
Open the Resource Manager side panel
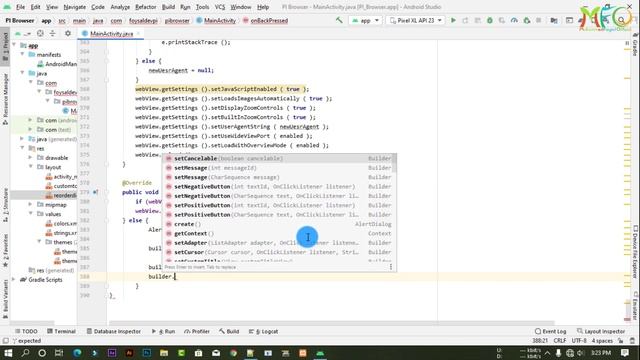(x=5, y=99)
